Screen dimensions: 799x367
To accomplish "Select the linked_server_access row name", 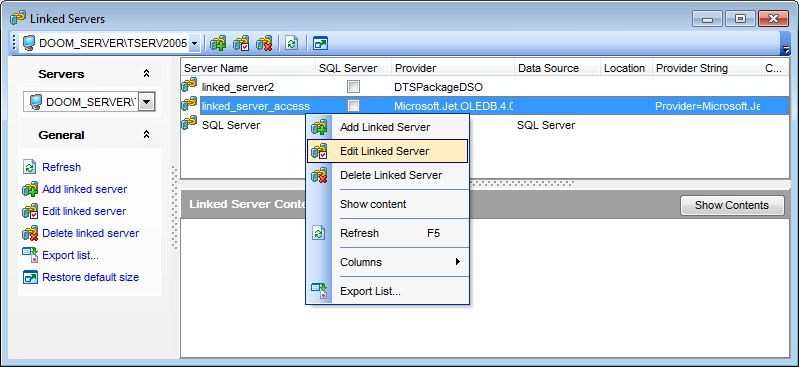I will click(x=256, y=106).
